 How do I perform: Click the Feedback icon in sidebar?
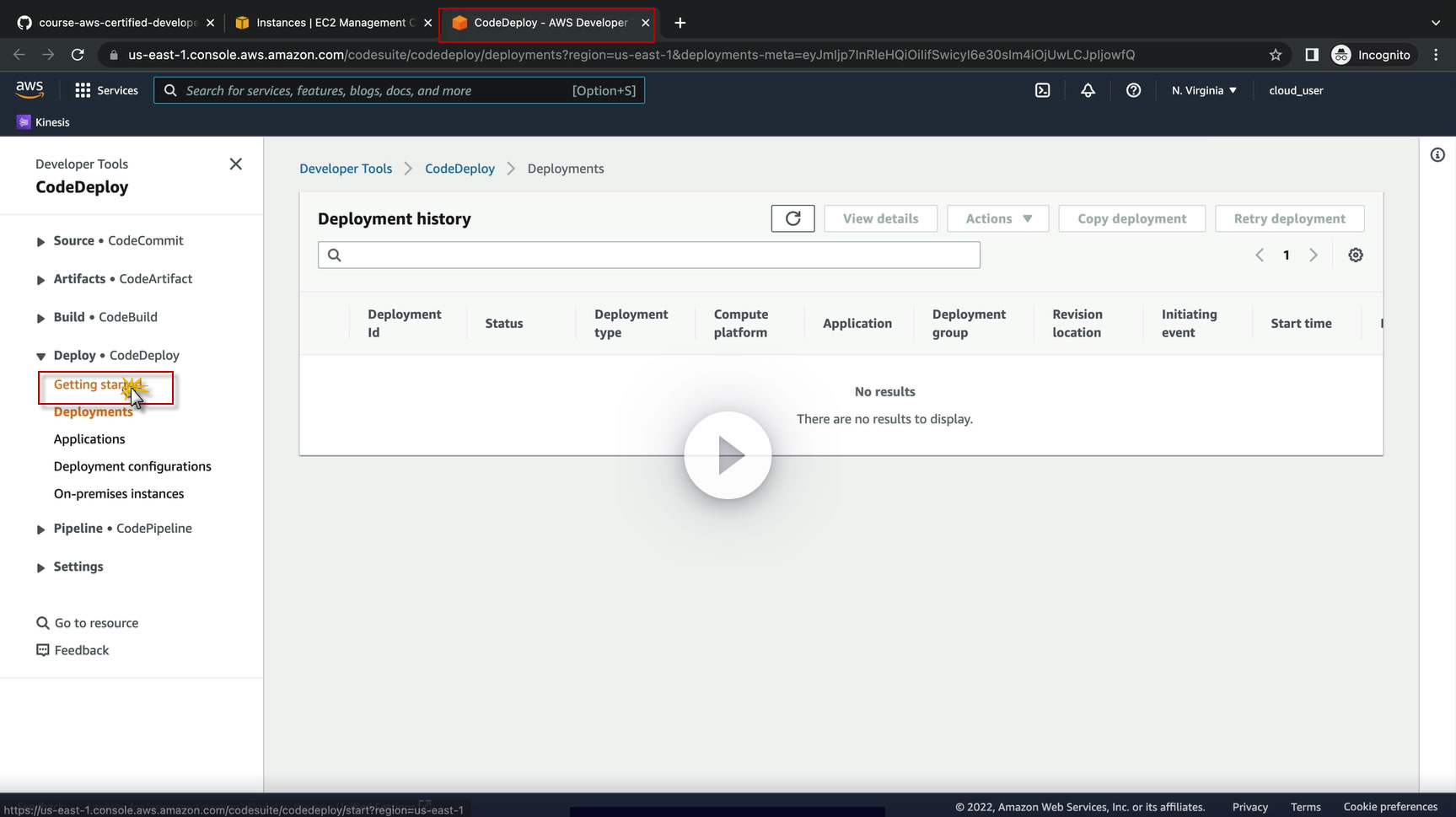pyautogui.click(x=43, y=650)
